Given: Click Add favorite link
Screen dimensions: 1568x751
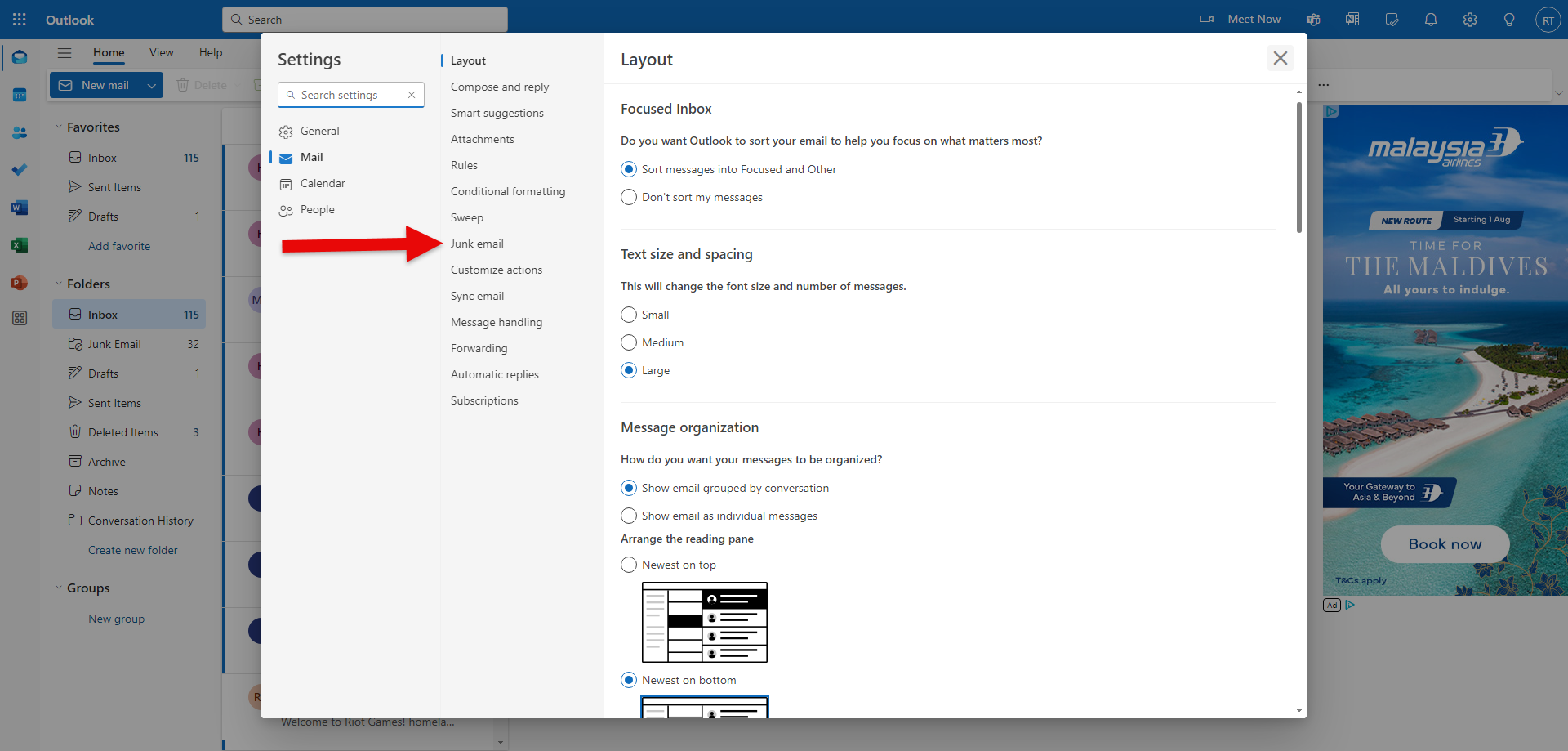Looking at the screenshot, I should point(119,246).
